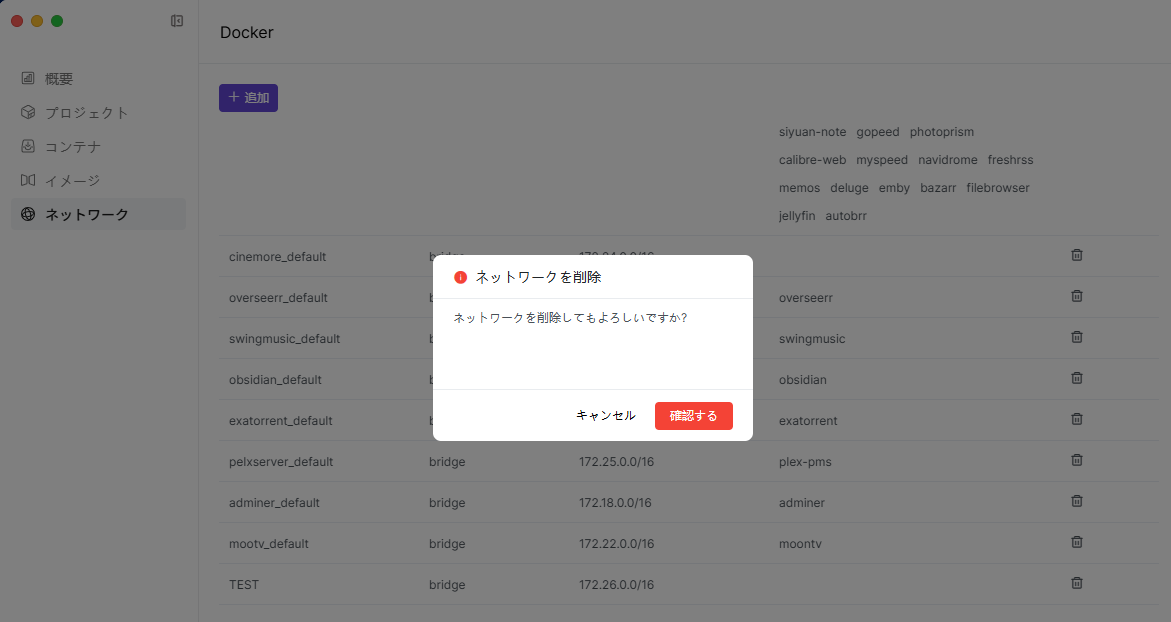Open イメージ images section
The height and width of the screenshot is (622, 1171).
(72, 181)
